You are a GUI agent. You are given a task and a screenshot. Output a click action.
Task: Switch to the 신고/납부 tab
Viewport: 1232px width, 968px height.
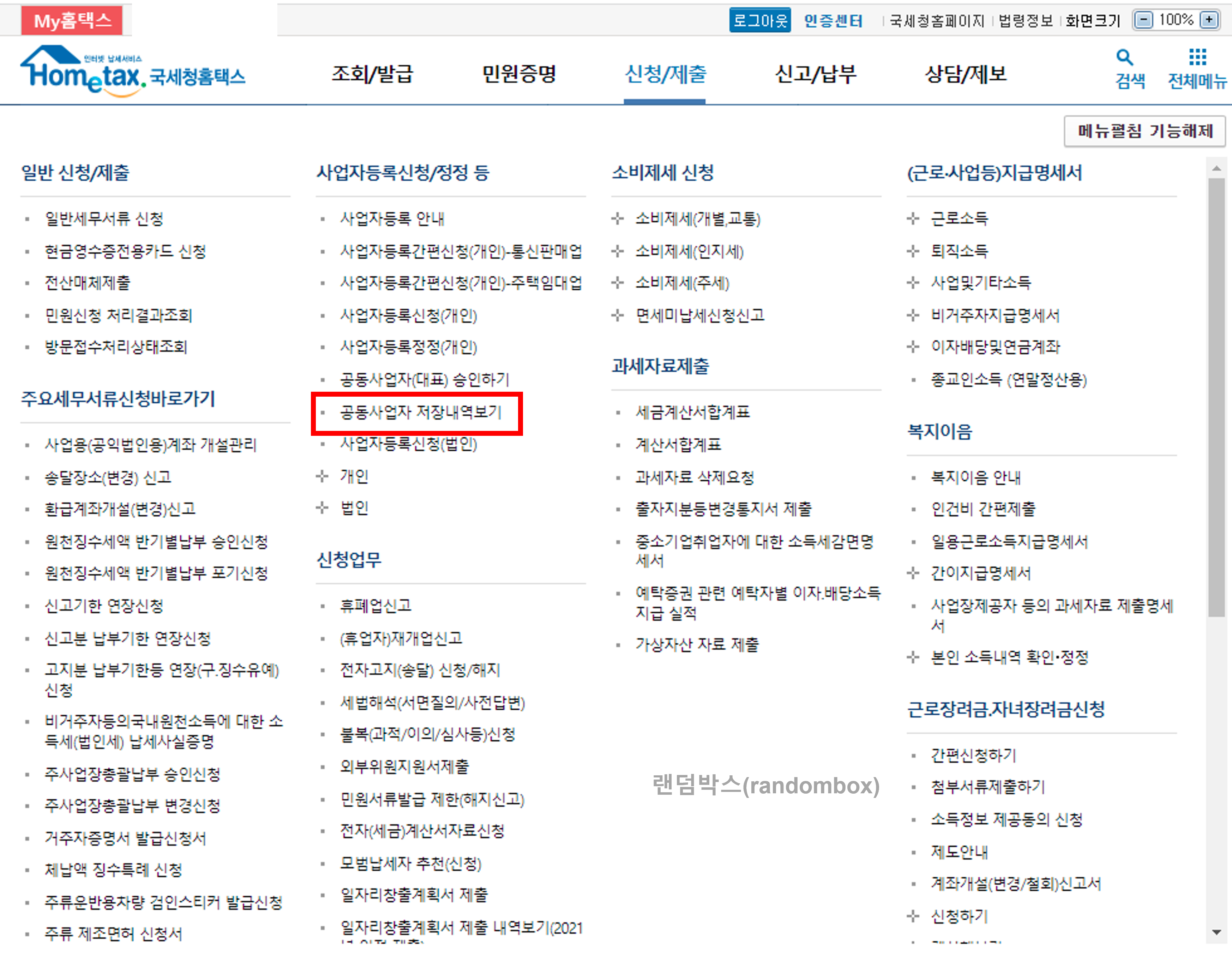[817, 74]
